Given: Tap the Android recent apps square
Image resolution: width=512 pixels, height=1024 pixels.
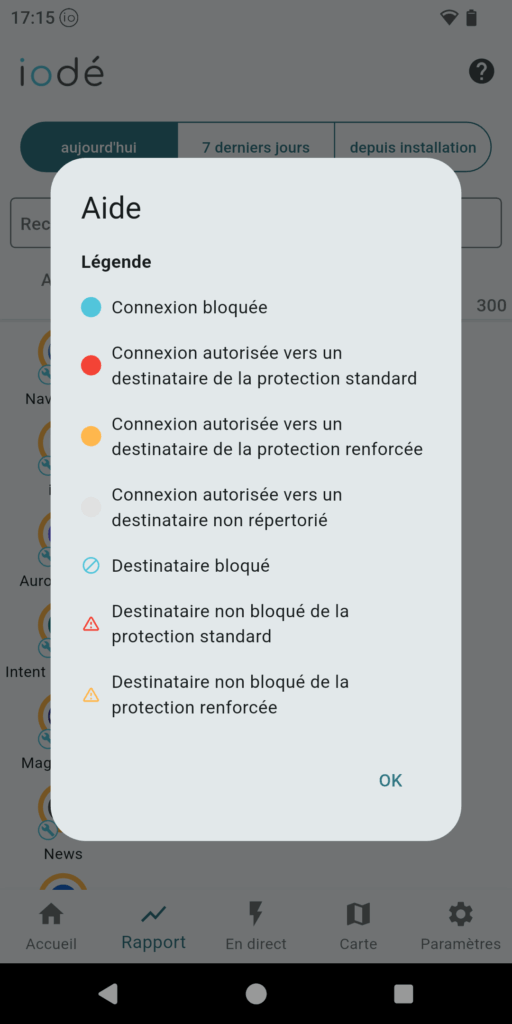Looking at the screenshot, I should [x=404, y=993].
